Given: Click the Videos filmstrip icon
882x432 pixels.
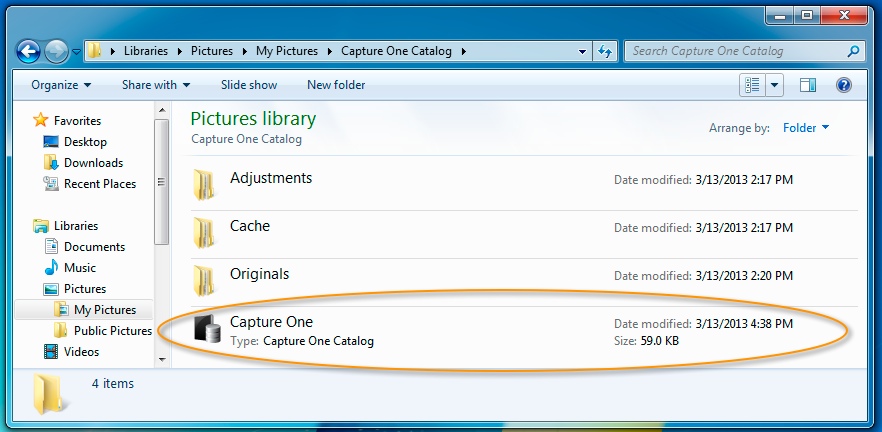Looking at the screenshot, I should click(51, 352).
